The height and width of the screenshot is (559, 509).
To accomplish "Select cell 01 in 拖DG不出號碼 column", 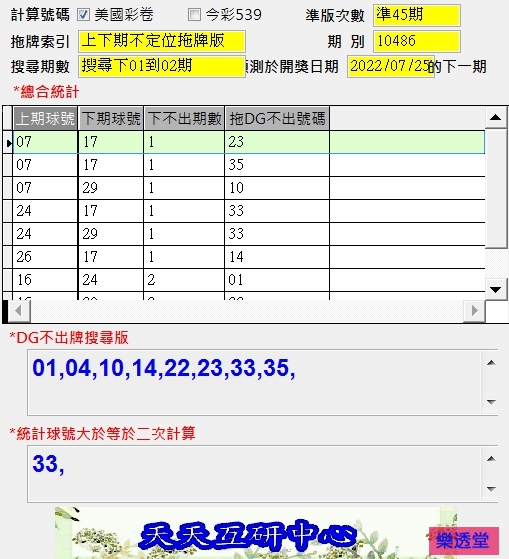I will tap(277, 280).
